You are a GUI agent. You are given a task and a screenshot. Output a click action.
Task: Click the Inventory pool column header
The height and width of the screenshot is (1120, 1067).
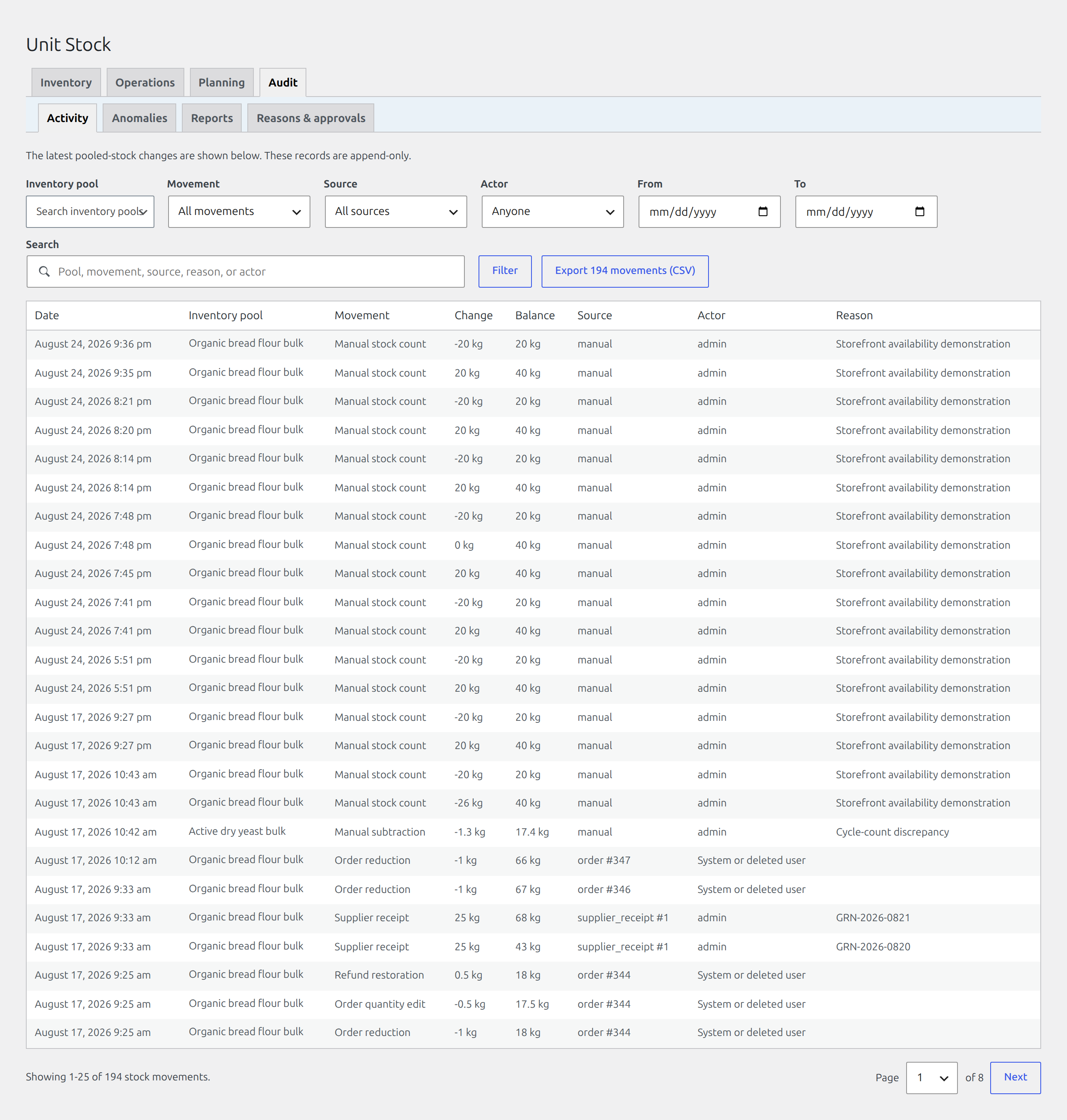pos(225,316)
